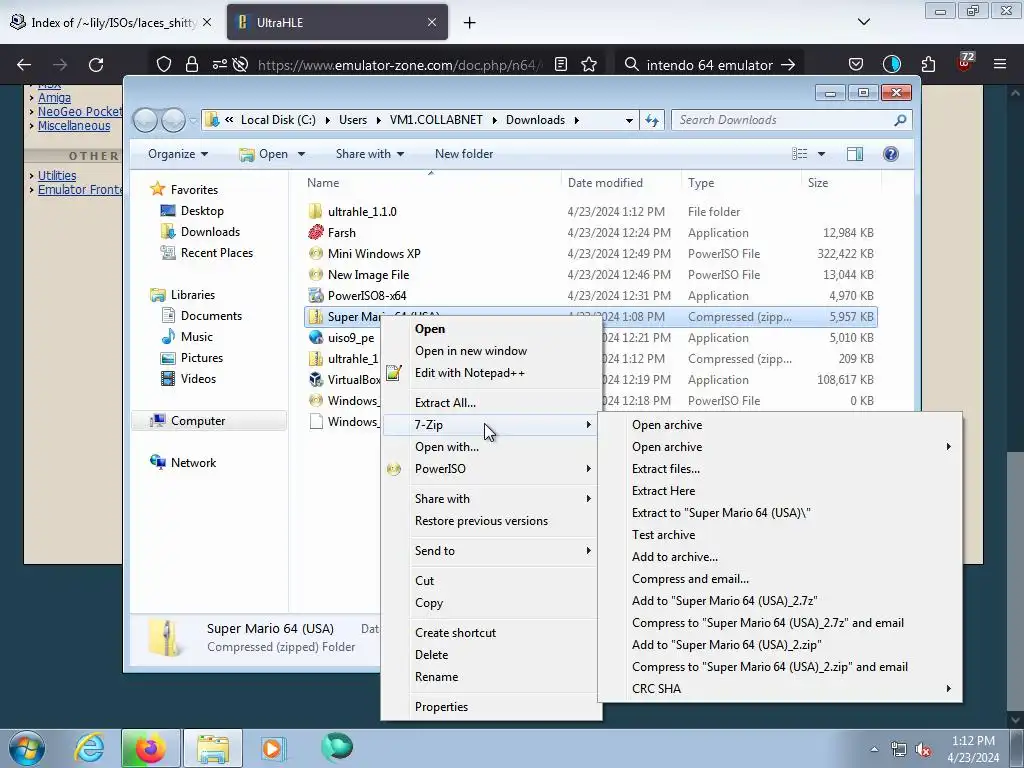The height and width of the screenshot is (768, 1024).
Task: Change view icon in Explorer toolbar
Action: click(x=800, y=154)
